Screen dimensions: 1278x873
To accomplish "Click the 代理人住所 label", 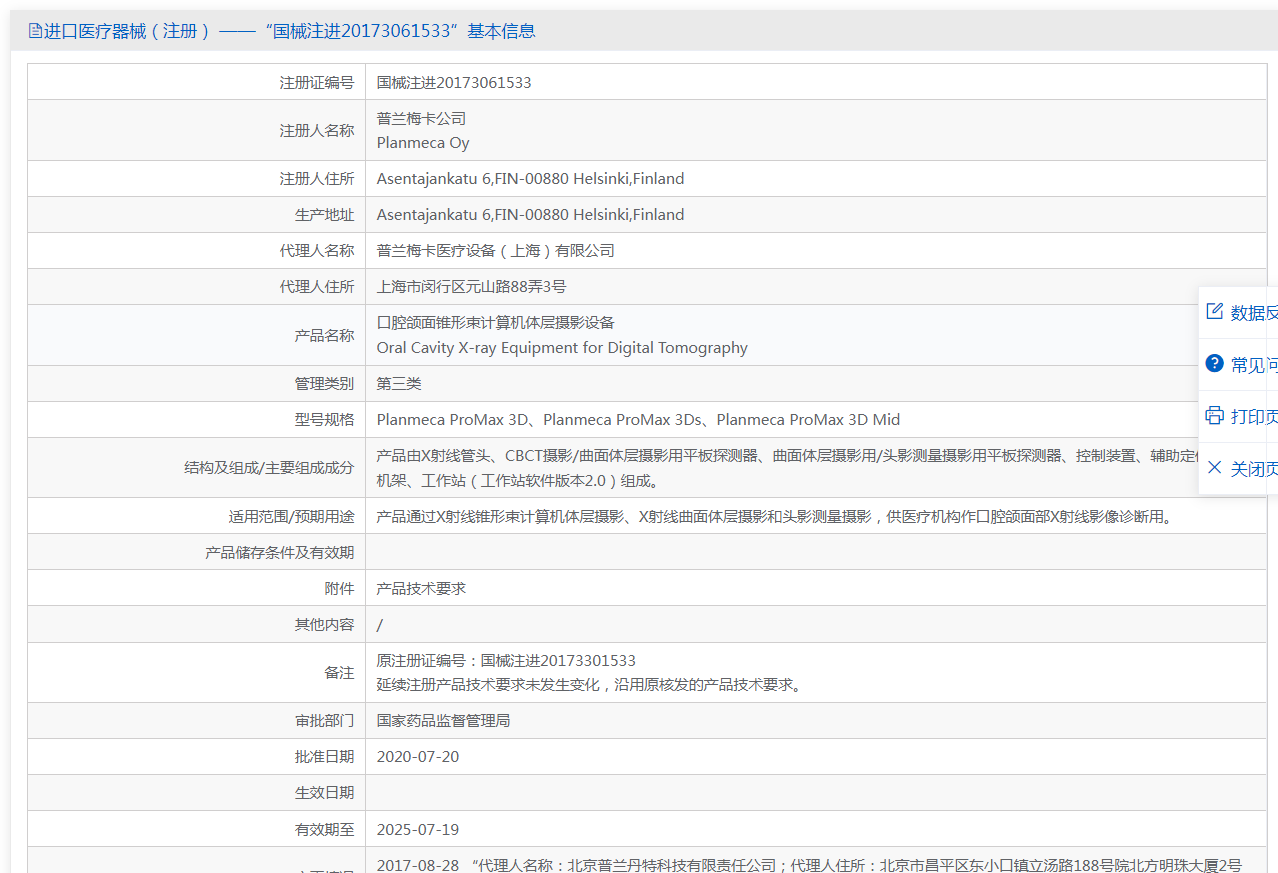I will tap(316, 287).
